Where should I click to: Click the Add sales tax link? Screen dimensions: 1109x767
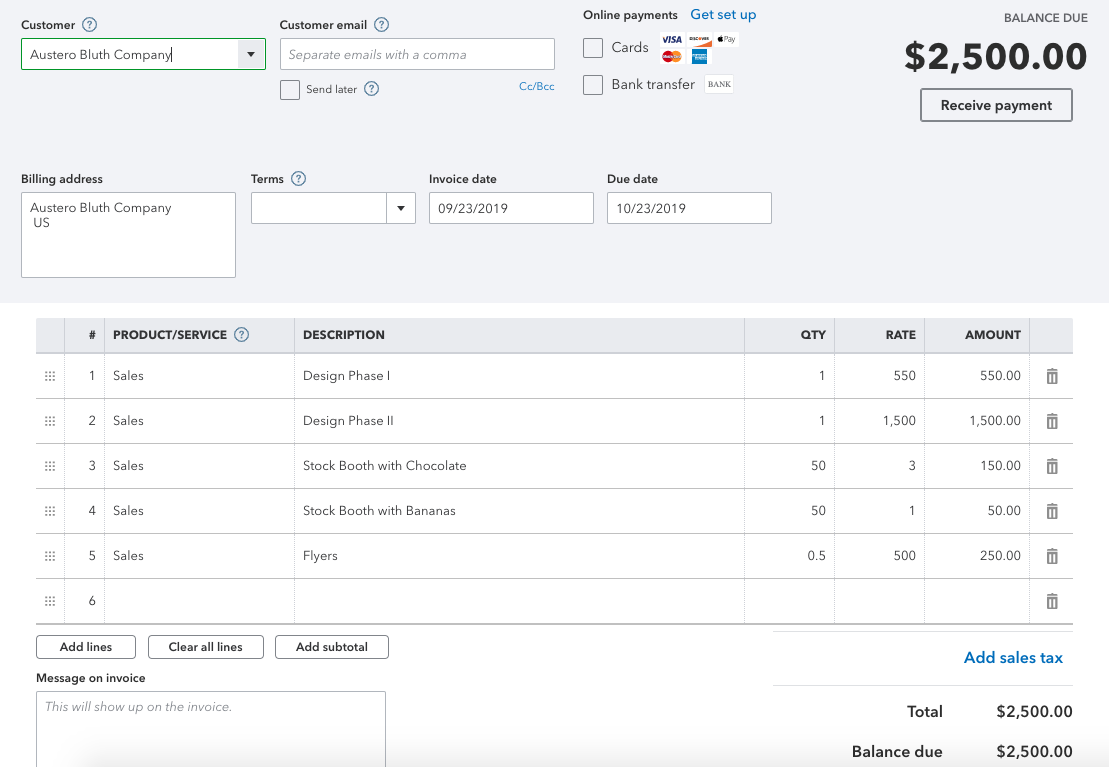click(x=1013, y=657)
